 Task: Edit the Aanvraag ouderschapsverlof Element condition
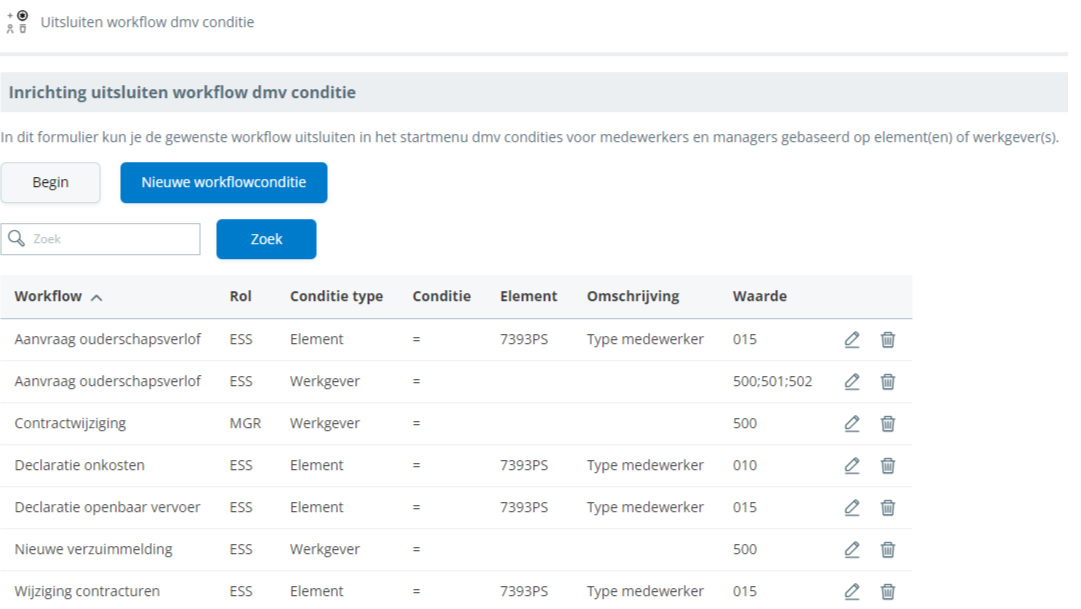[851, 339]
